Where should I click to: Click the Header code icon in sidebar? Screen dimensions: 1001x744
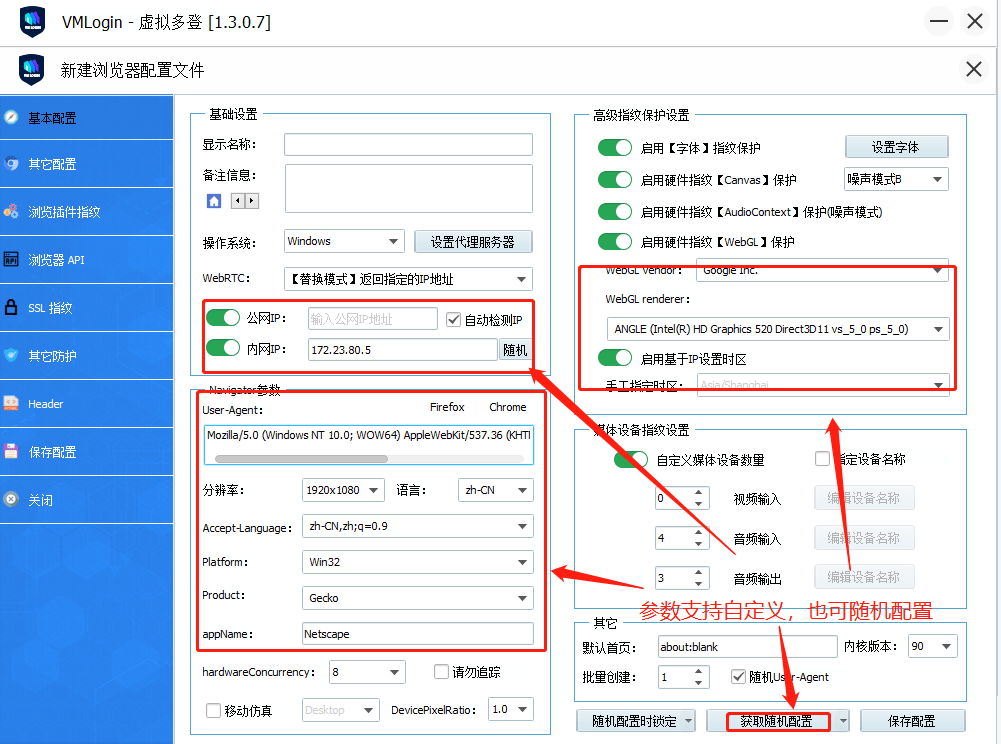click(11, 403)
